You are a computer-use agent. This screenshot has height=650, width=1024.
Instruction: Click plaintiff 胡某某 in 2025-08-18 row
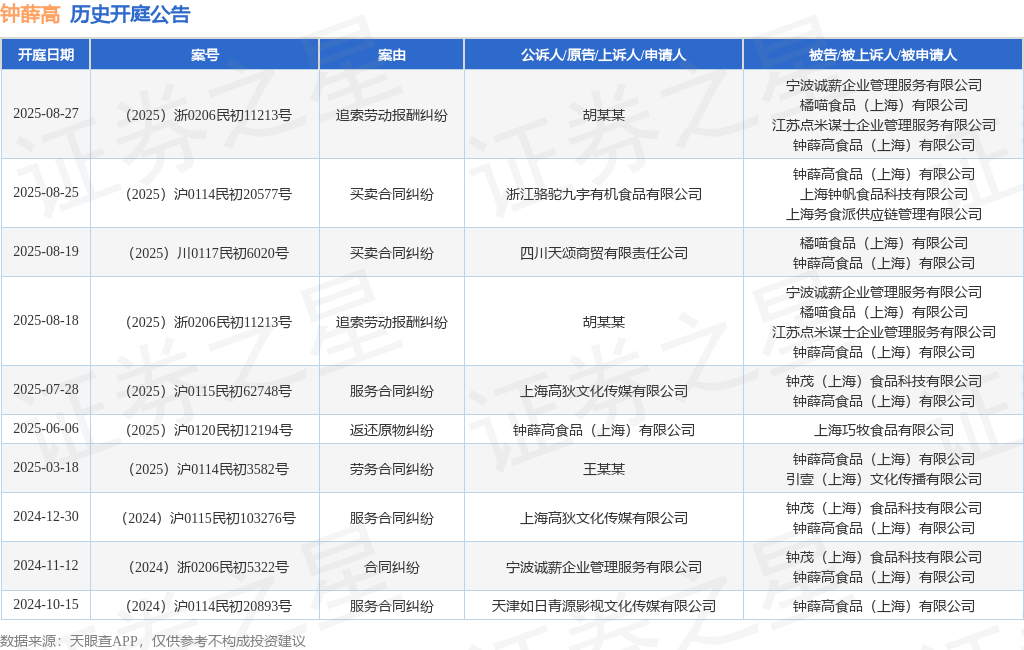[x=604, y=322]
